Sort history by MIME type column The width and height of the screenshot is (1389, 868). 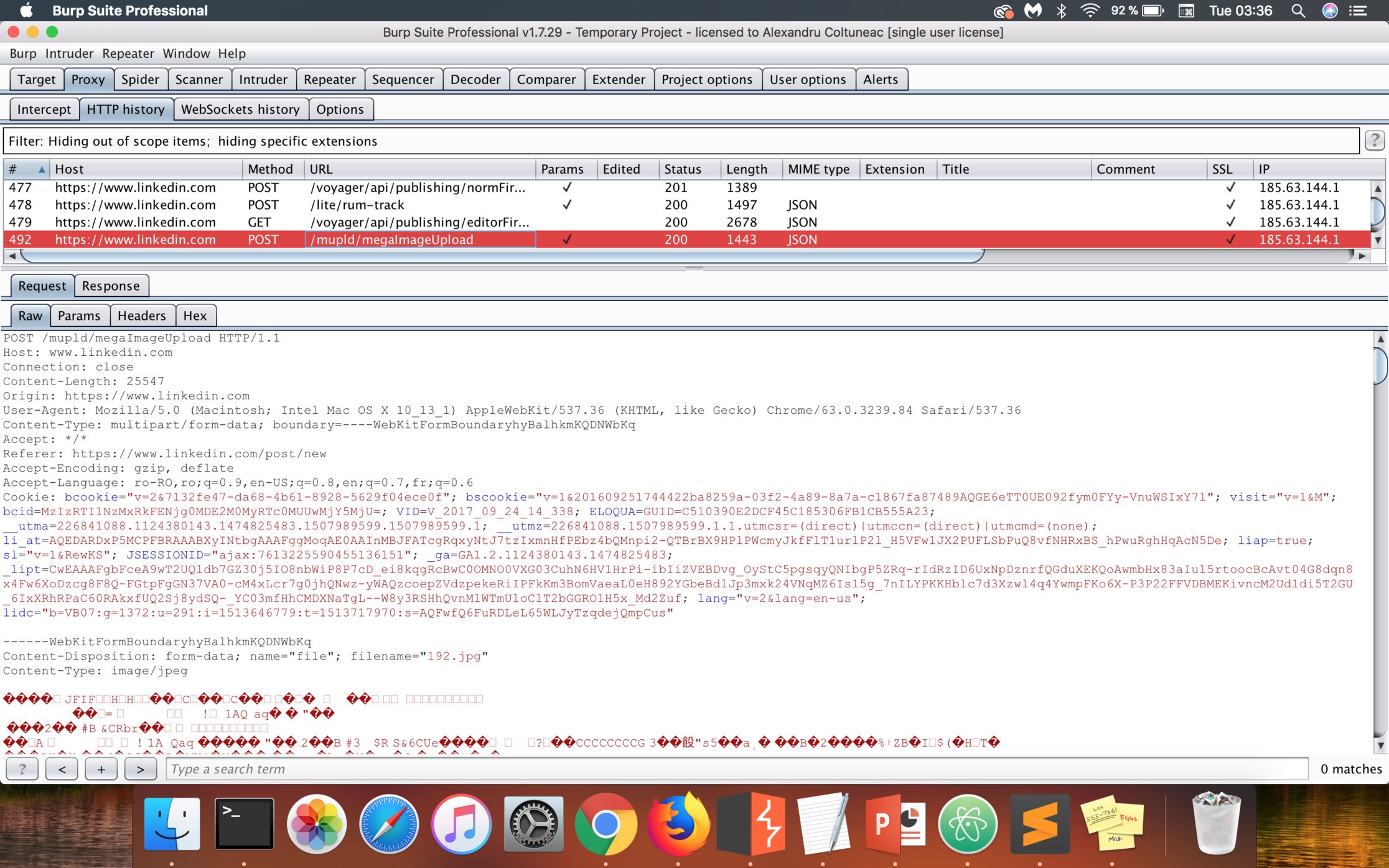821,169
